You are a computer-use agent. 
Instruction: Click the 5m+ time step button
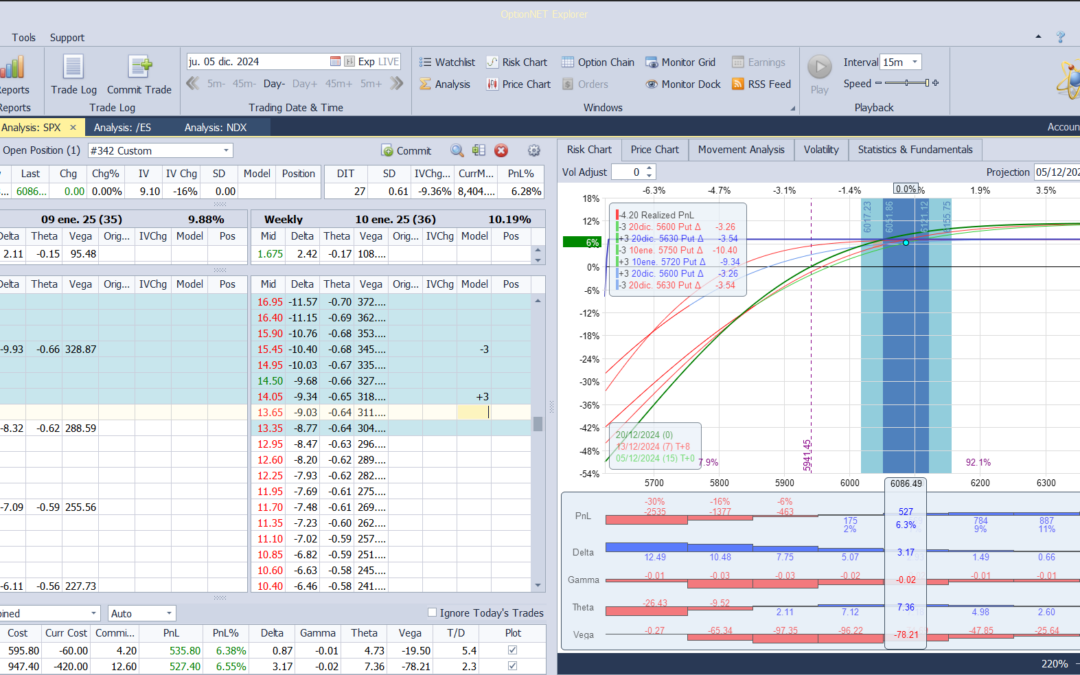coord(371,83)
